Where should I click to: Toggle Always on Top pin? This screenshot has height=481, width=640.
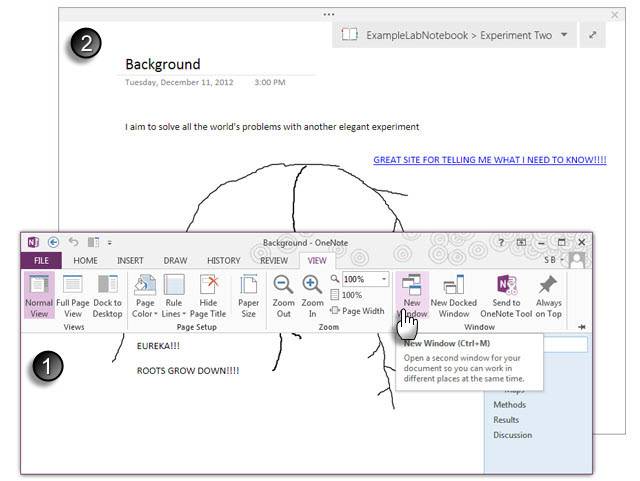pos(548,295)
